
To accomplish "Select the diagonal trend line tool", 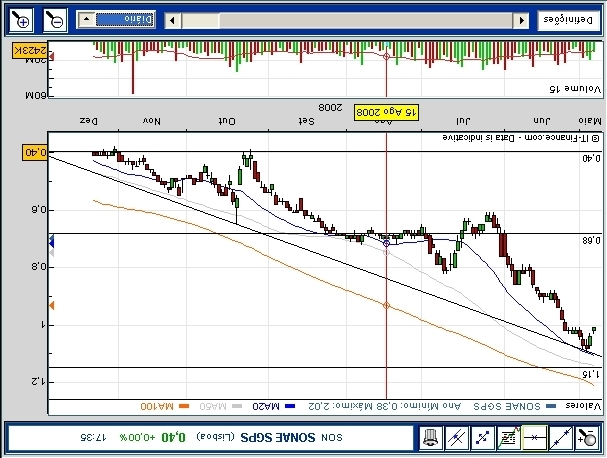I will pos(561,438).
